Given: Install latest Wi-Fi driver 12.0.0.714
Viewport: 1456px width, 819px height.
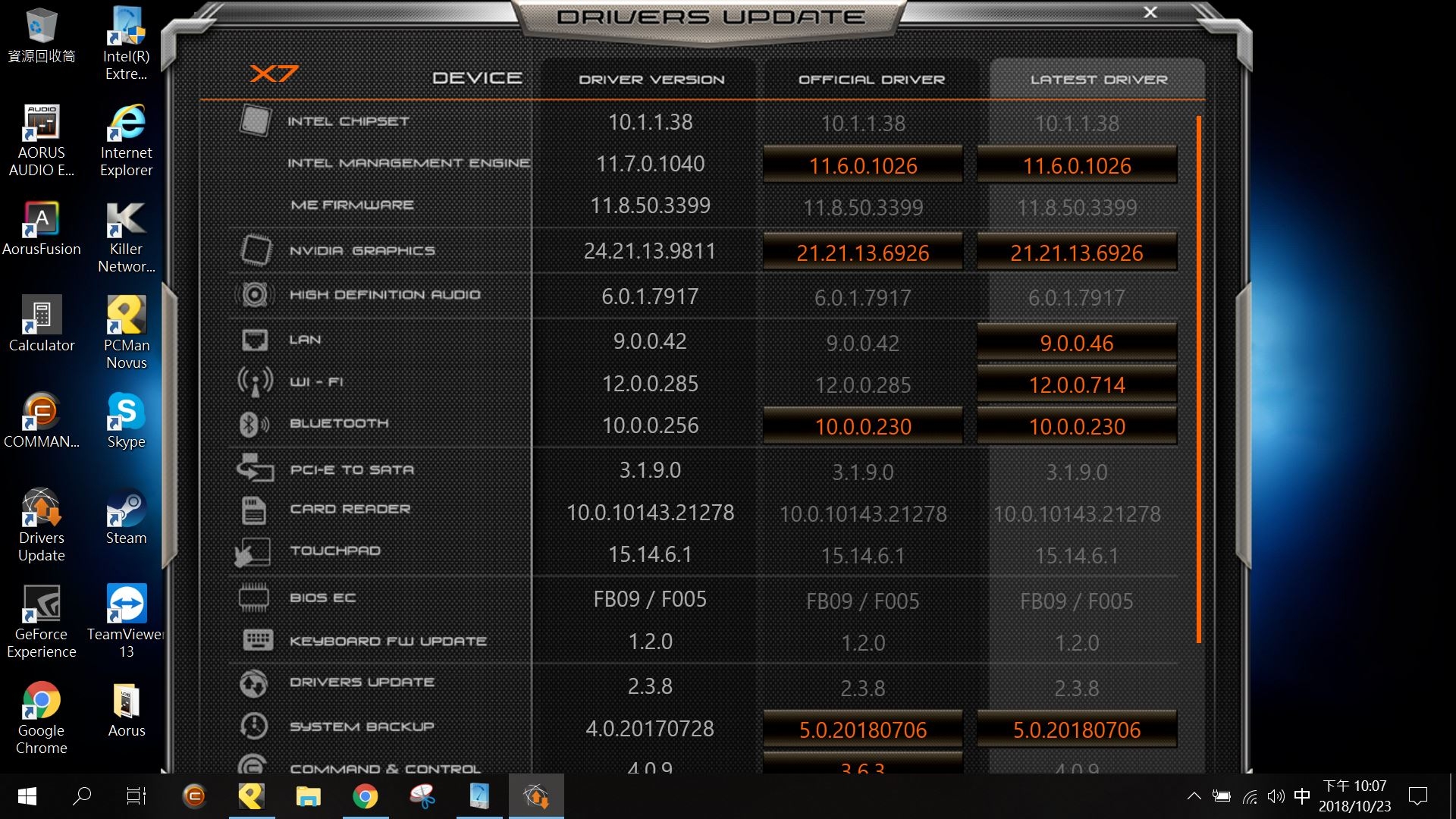Looking at the screenshot, I should tap(1077, 384).
